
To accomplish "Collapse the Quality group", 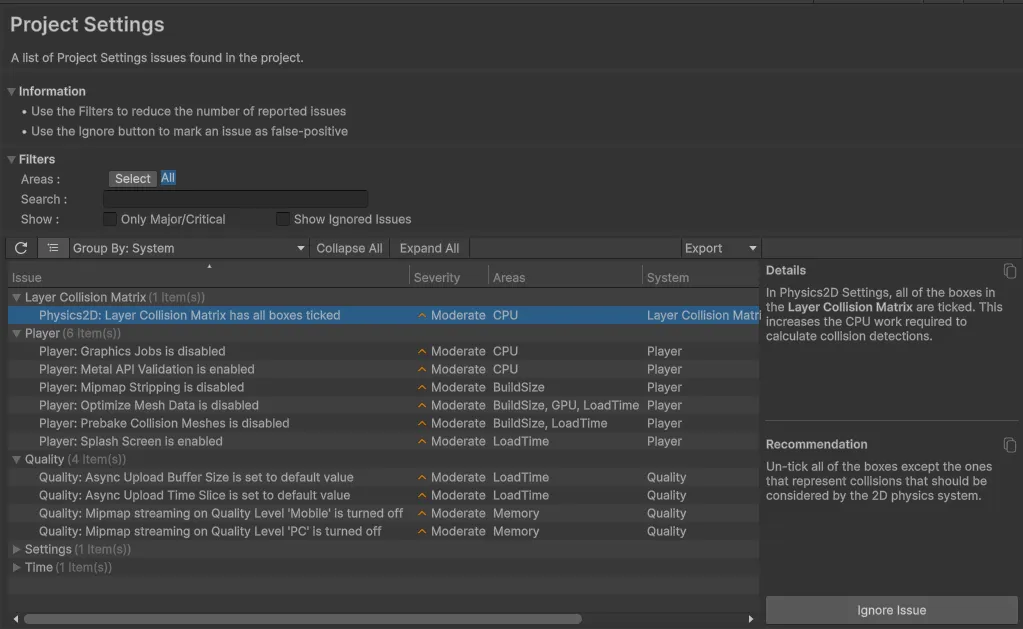I will pos(17,459).
